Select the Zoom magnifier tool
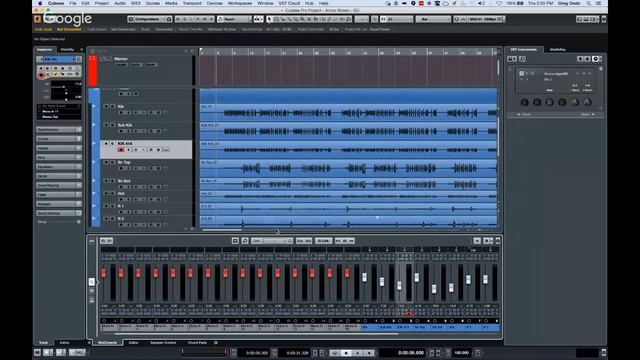The image size is (640, 360). point(302,19)
